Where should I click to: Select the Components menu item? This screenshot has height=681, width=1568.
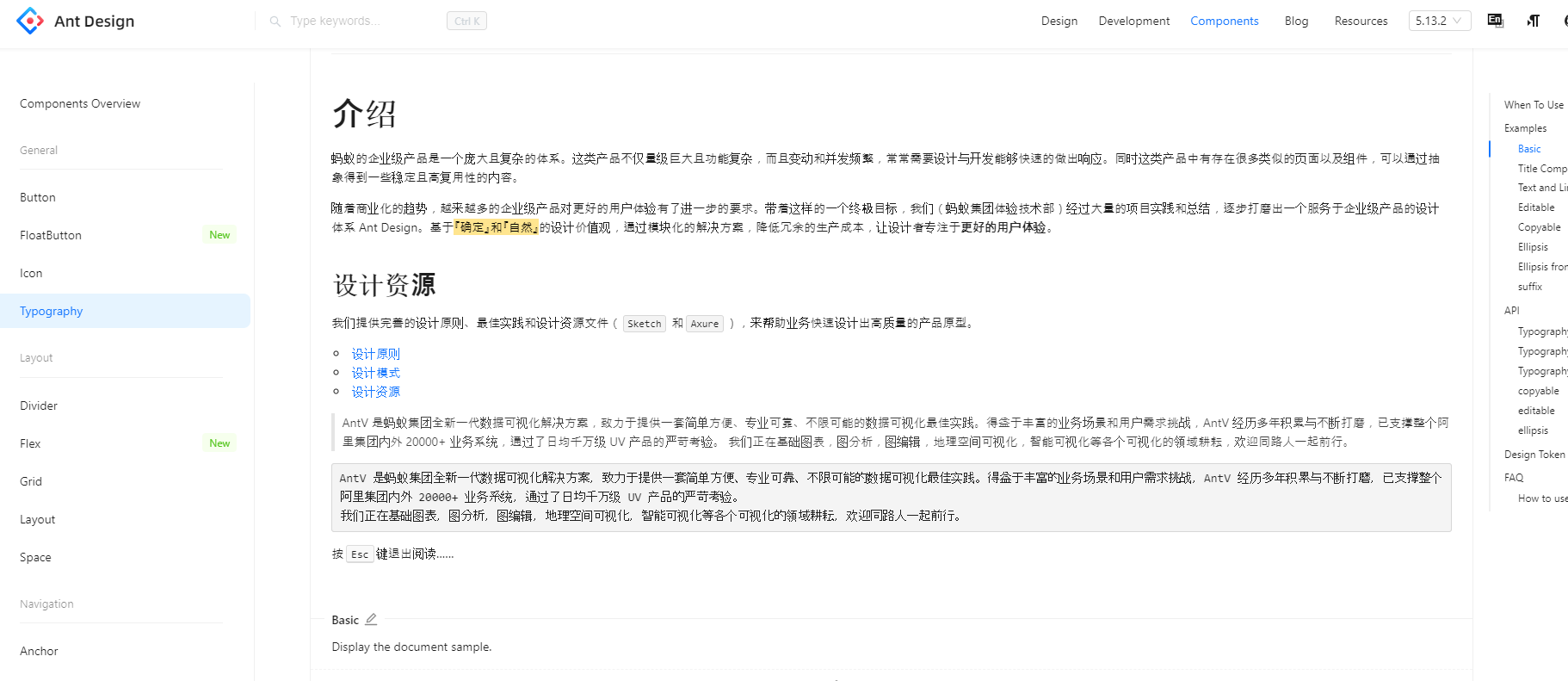click(1225, 21)
